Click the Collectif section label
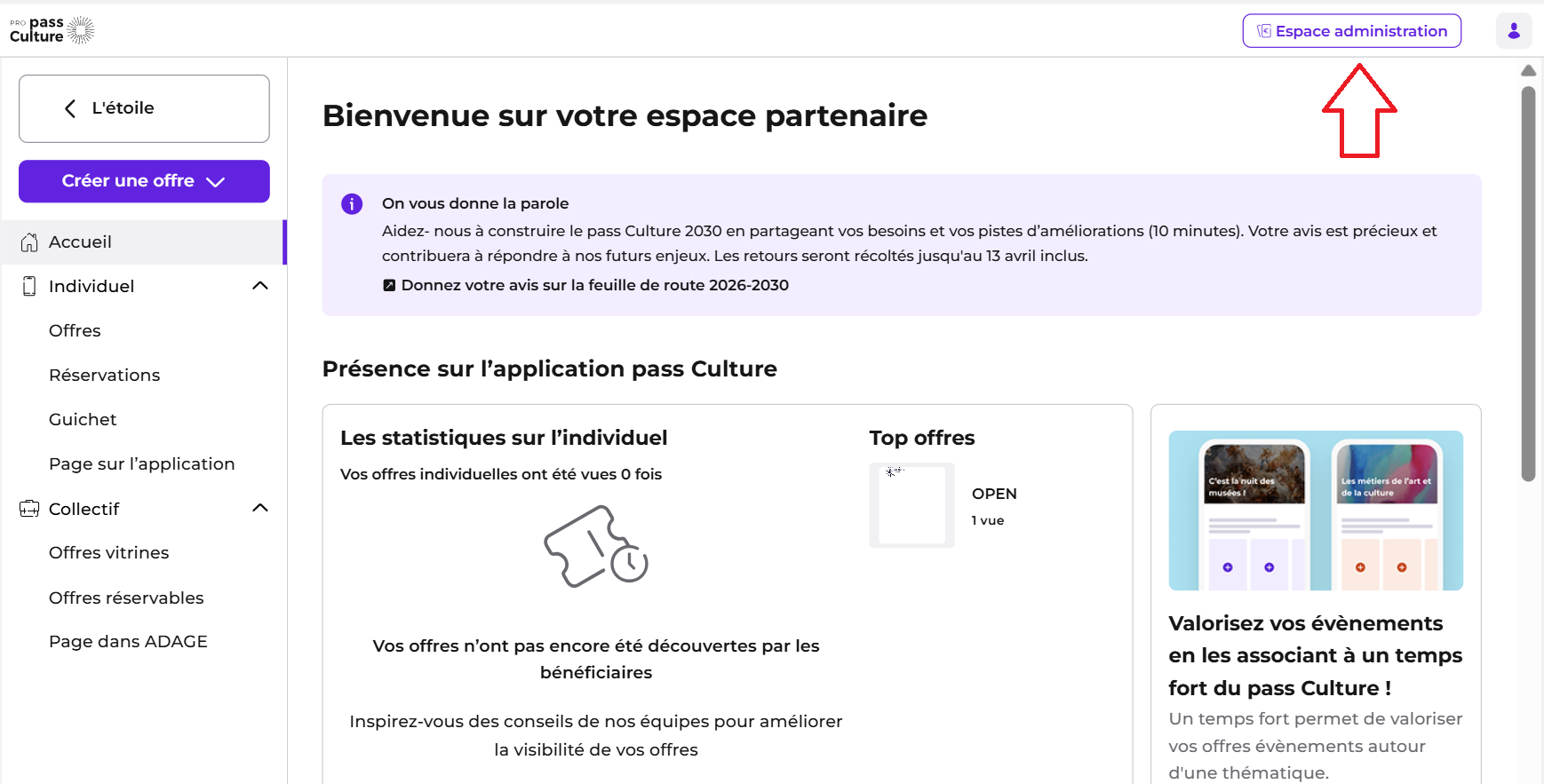 [84, 509]
